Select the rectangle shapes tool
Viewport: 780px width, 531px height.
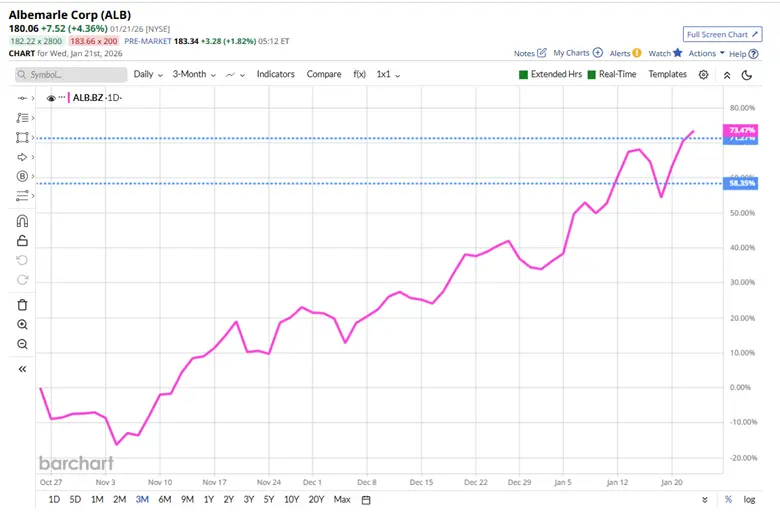coord(22,137)
